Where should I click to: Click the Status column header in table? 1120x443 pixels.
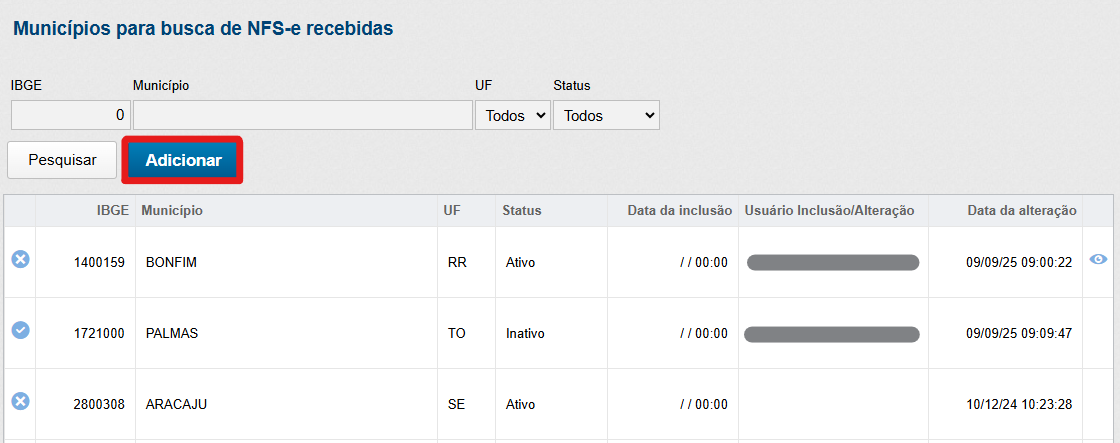[x=522, y=210]
